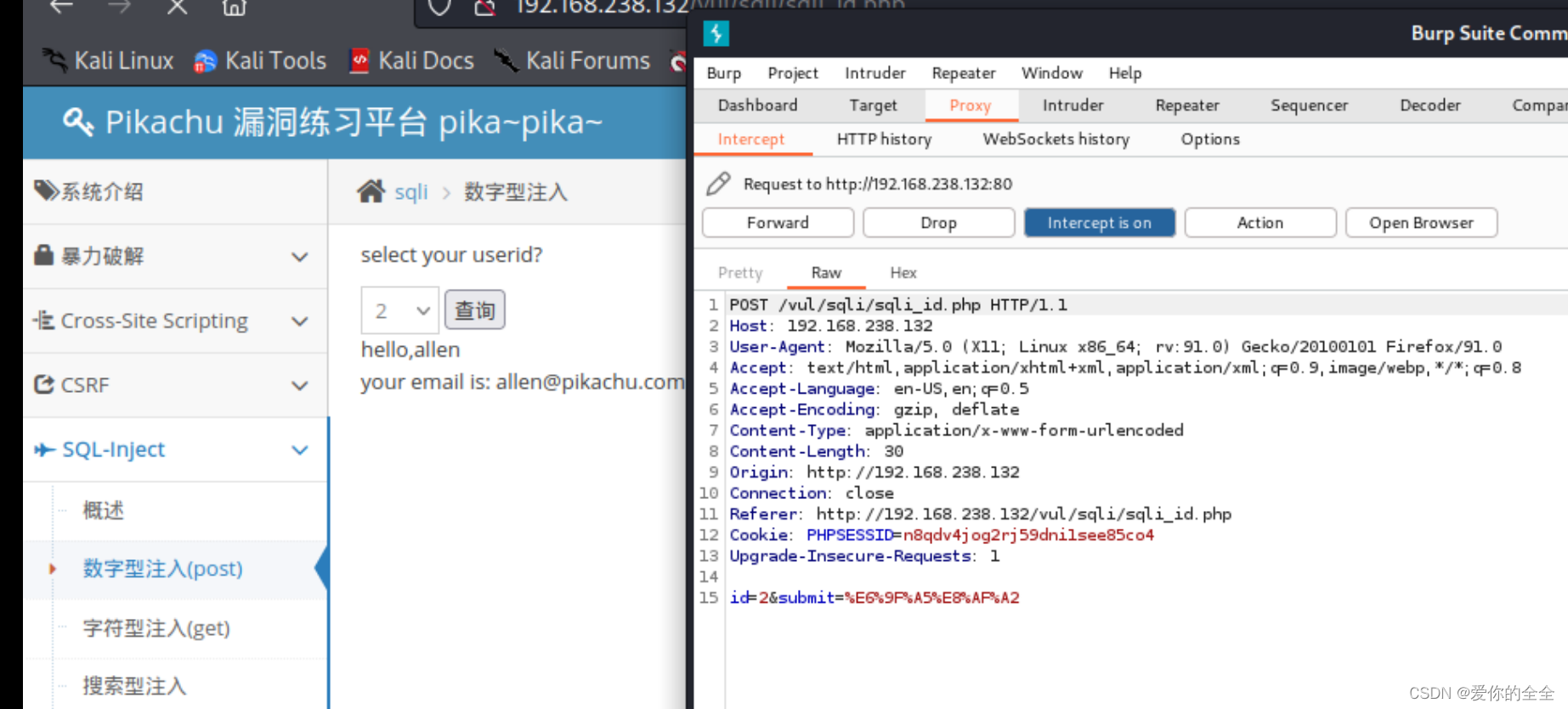Click the lock icon beside 暴力破解

43,254
